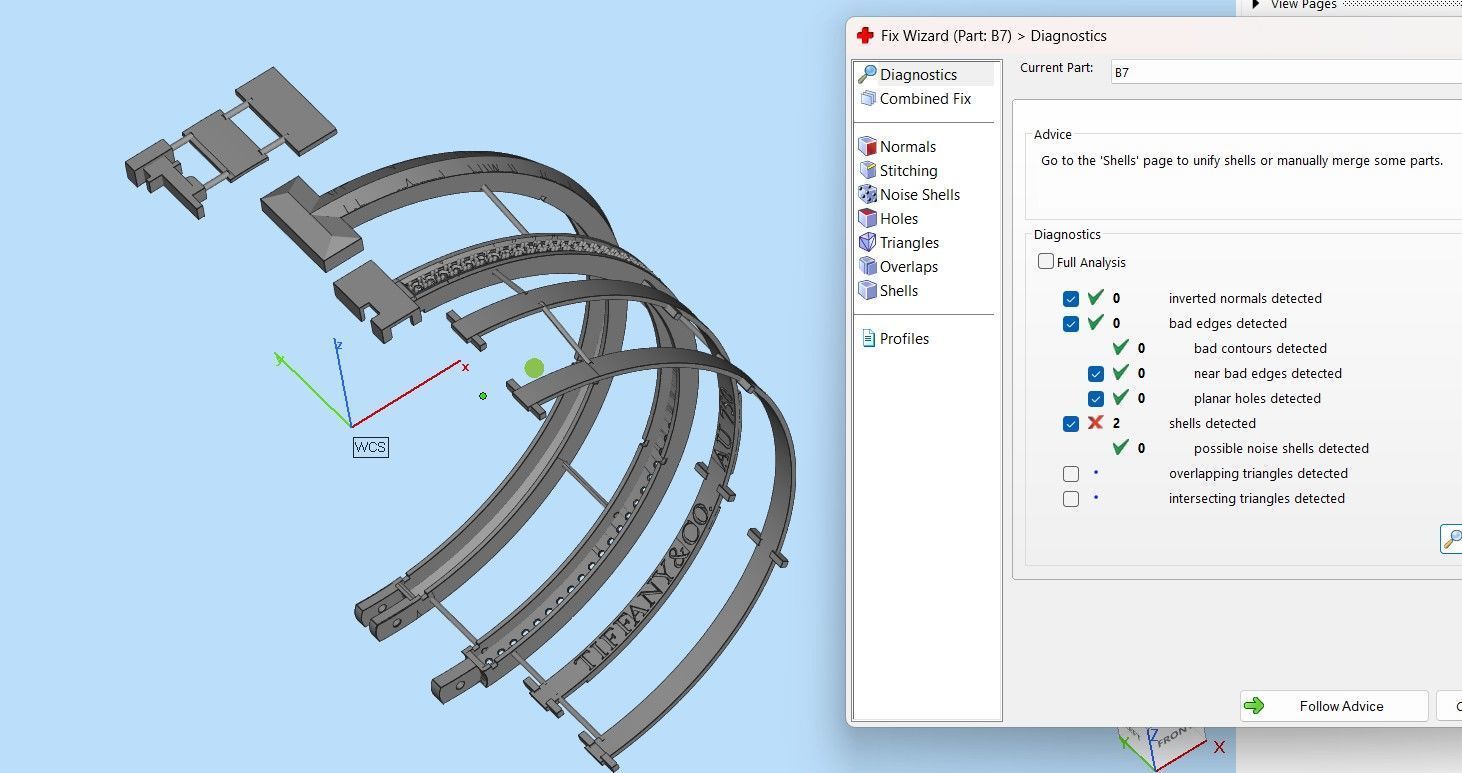Click the update diagnostics magnifier button
The image size is (1462, 773).
[1451, 539]
